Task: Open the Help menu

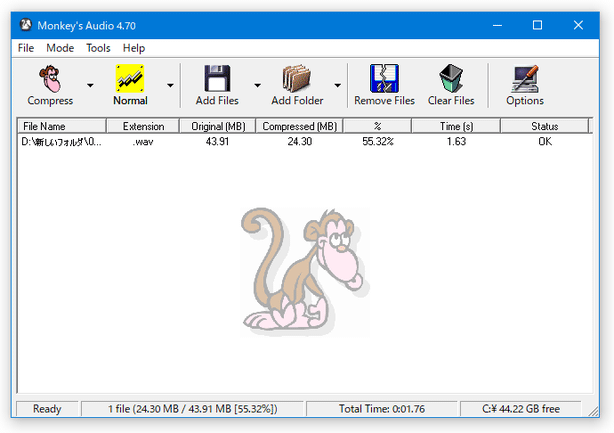Action: [x=134, y=48]
